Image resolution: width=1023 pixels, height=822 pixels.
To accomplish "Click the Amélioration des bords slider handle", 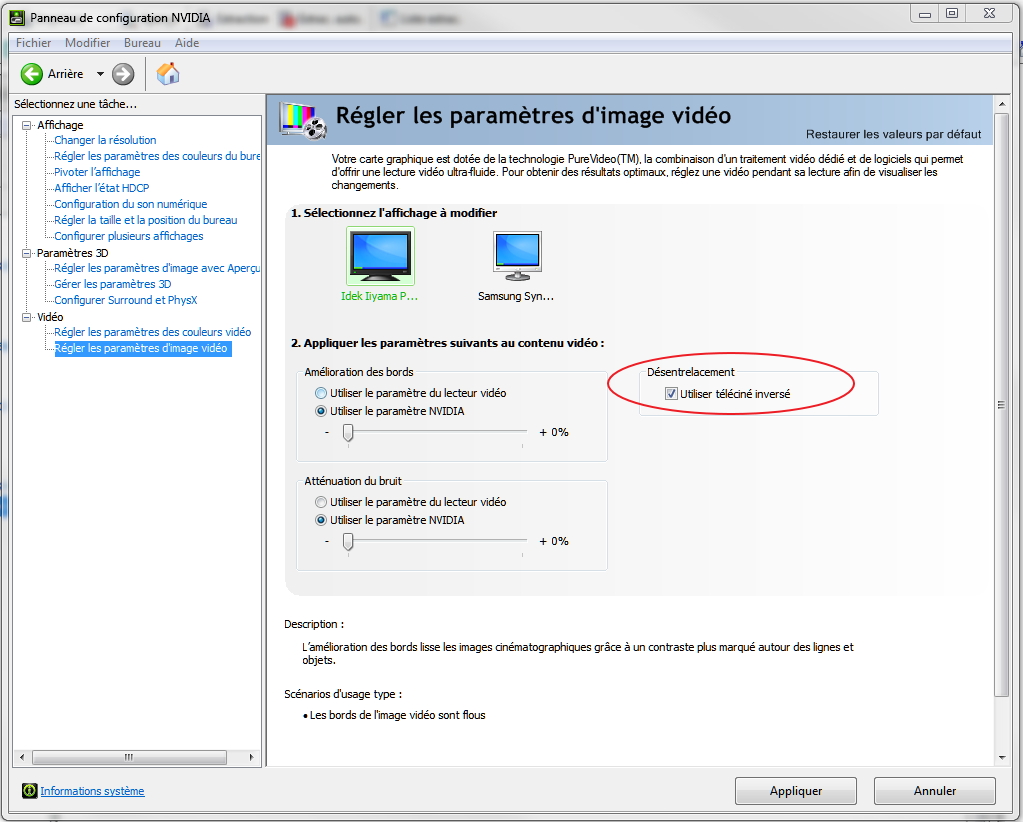I will click(x=348, y=433).
